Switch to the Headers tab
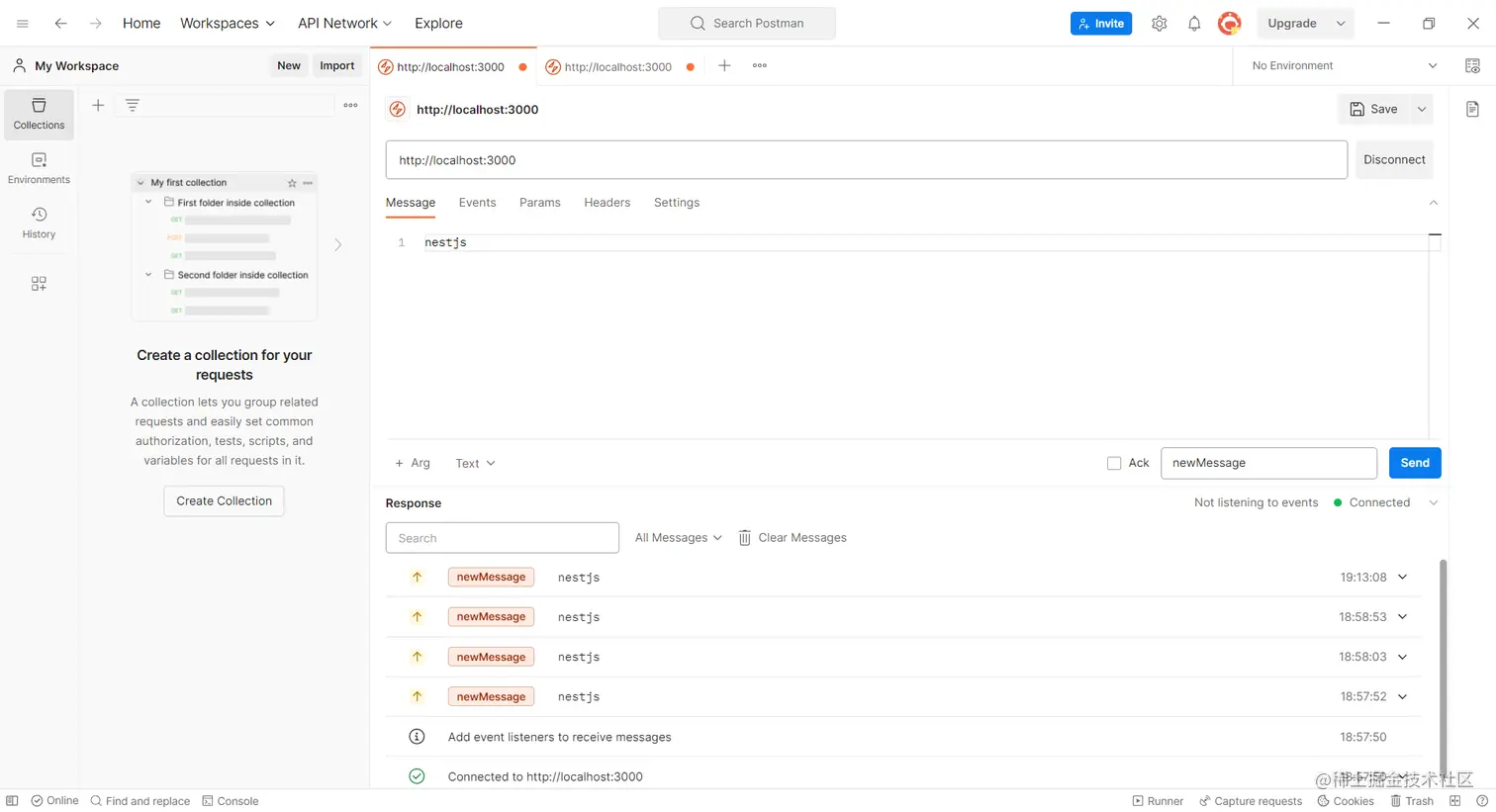 tap(607, 203)
